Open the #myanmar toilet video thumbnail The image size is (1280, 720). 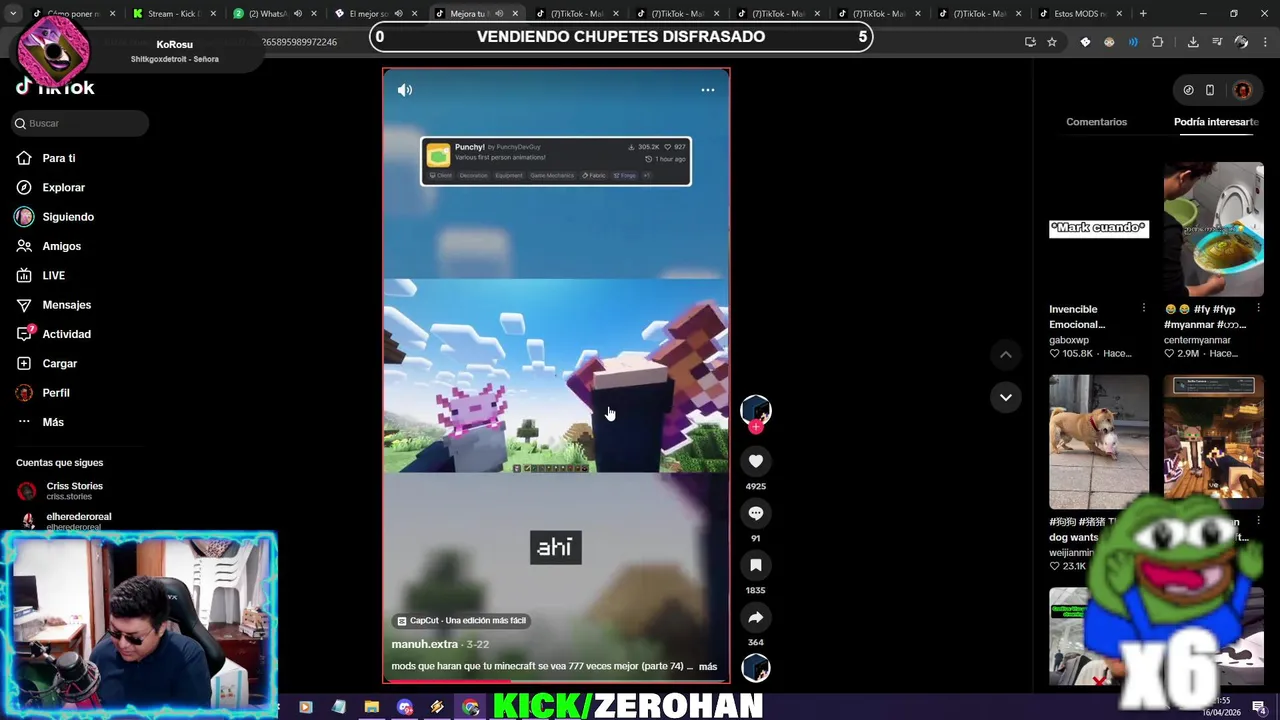click(x=1214, y=229)
